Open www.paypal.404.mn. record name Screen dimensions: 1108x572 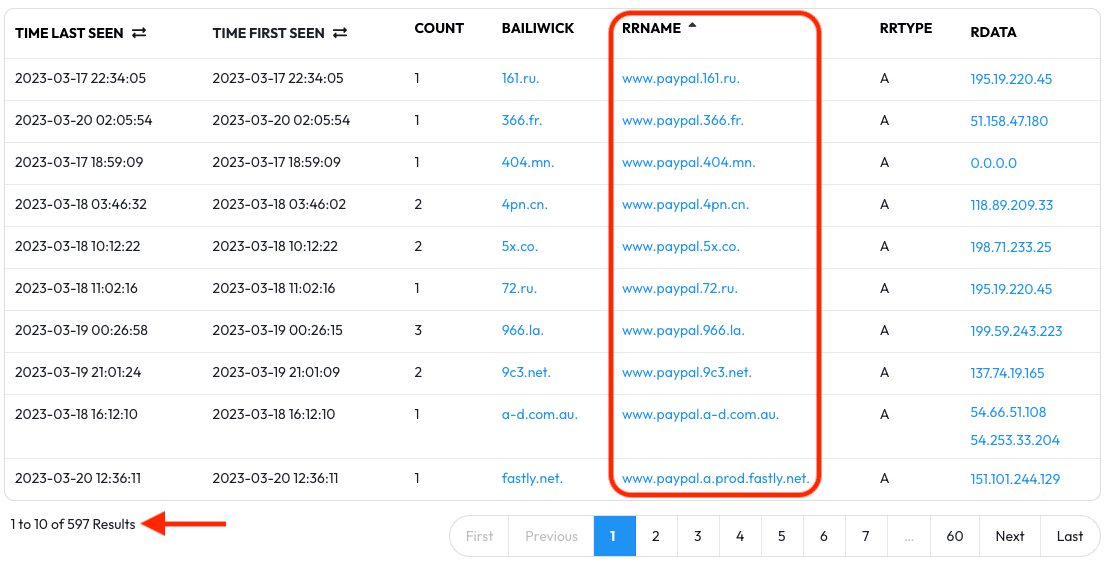pos(689,163)
